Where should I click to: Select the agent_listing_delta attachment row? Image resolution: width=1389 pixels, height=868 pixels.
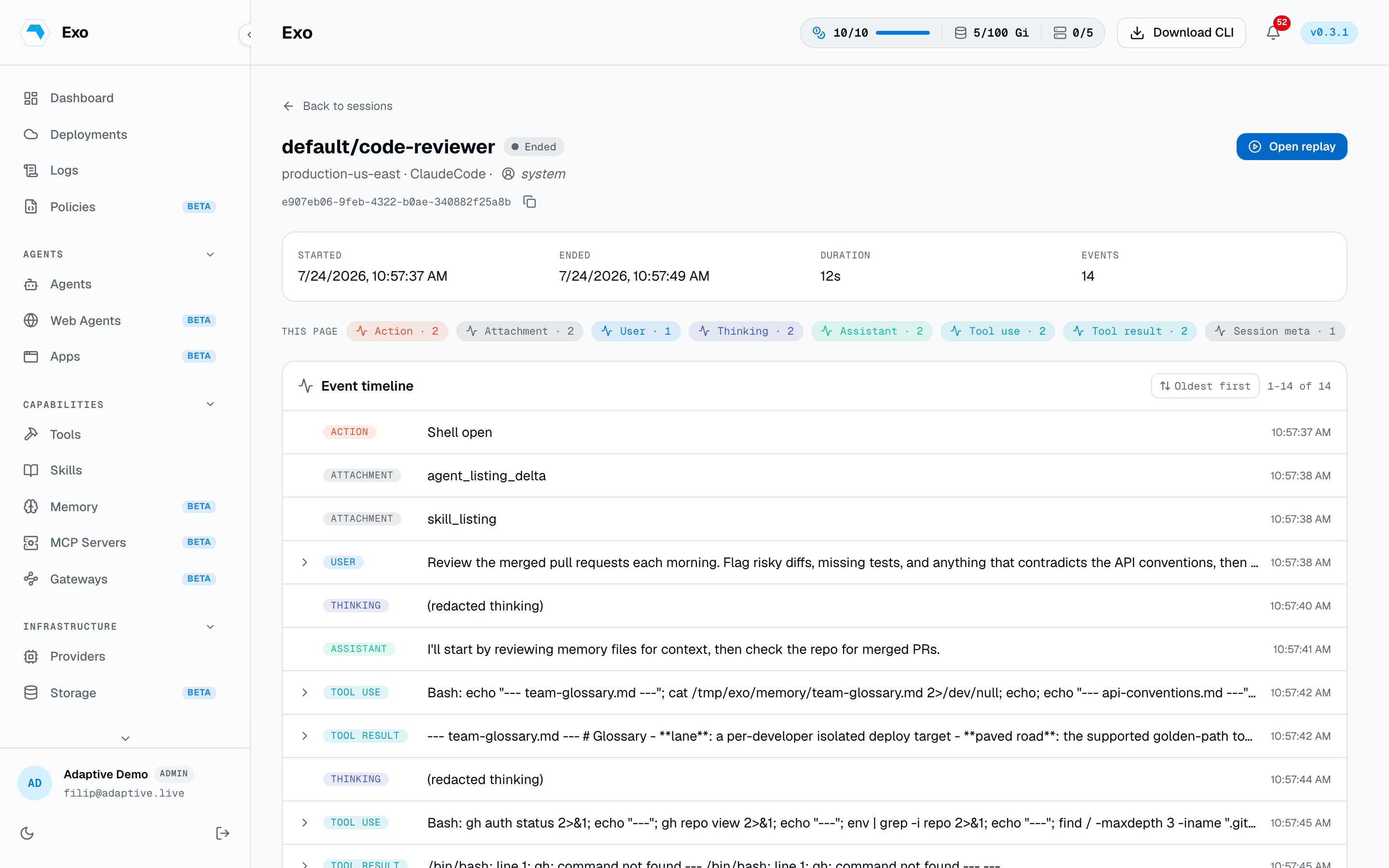(x=814, y=475)
